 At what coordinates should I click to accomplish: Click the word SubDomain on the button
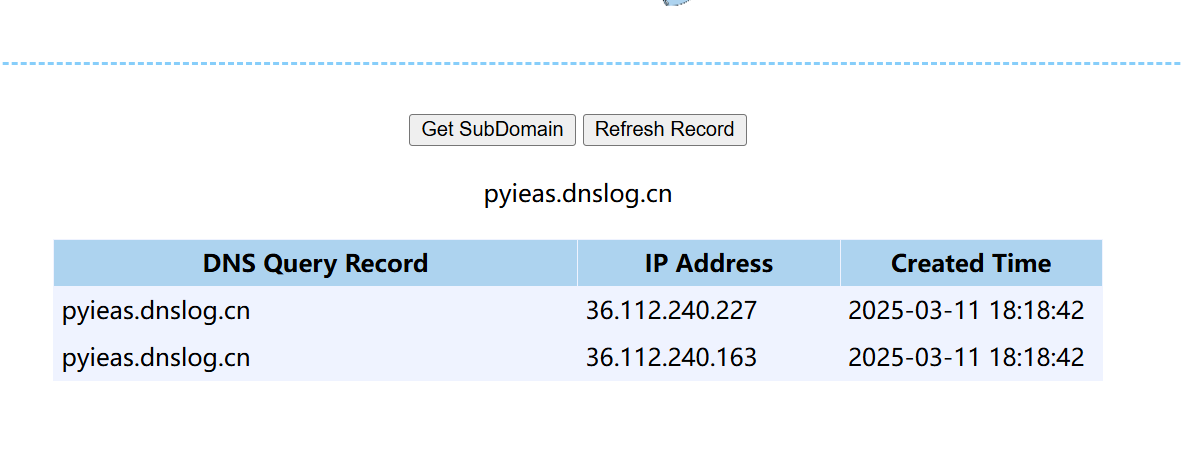click(x=511, y=130)
